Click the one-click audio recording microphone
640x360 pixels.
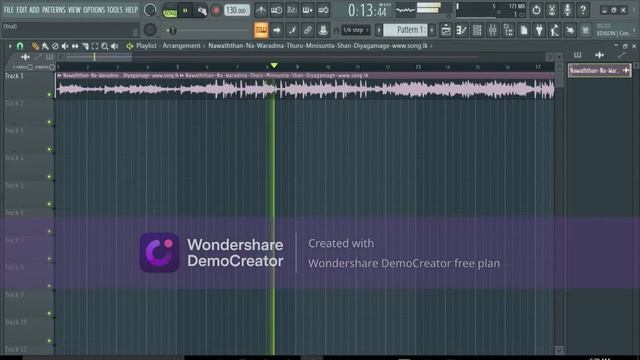pyautogui.click(x=567, y=10)
